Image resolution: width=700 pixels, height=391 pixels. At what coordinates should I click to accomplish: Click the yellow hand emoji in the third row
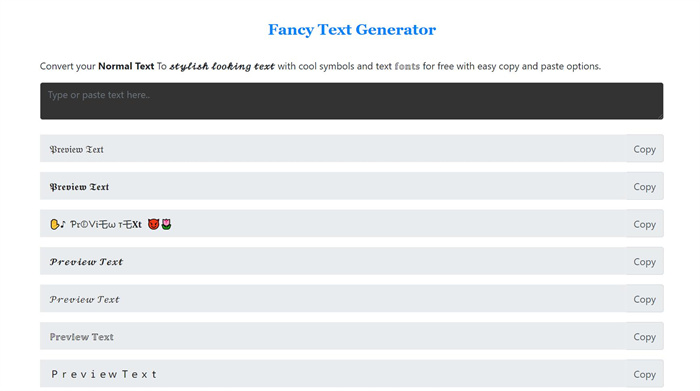54,224
